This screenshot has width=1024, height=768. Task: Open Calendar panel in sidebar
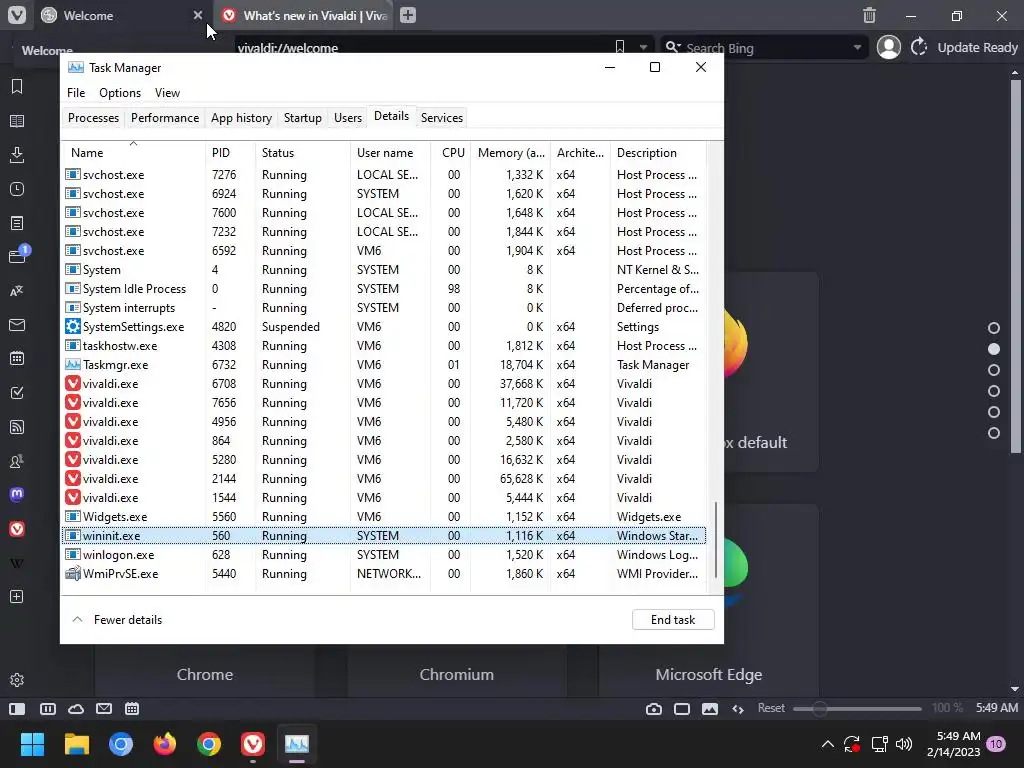point(17,359)
